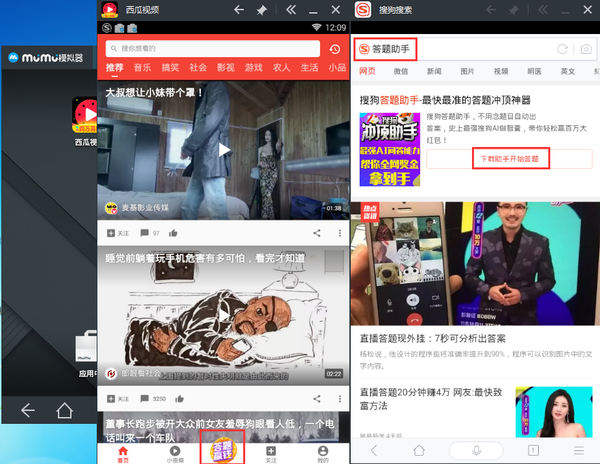Follow the first video's author with 关注
600x464 pixels.
click(x=119, y=232)
